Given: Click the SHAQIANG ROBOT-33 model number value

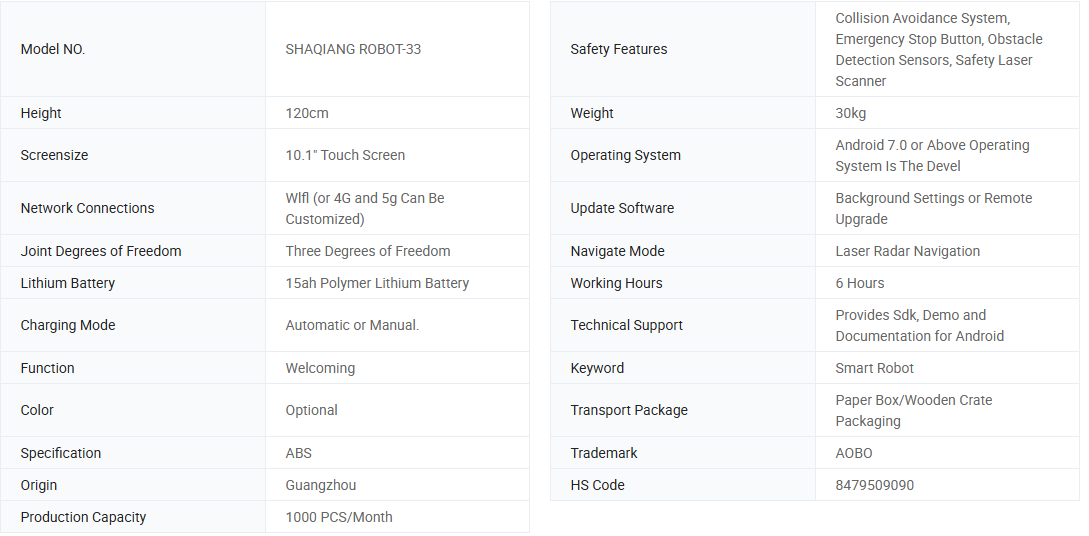Looking at the screenshot, I should coord(353,49).
